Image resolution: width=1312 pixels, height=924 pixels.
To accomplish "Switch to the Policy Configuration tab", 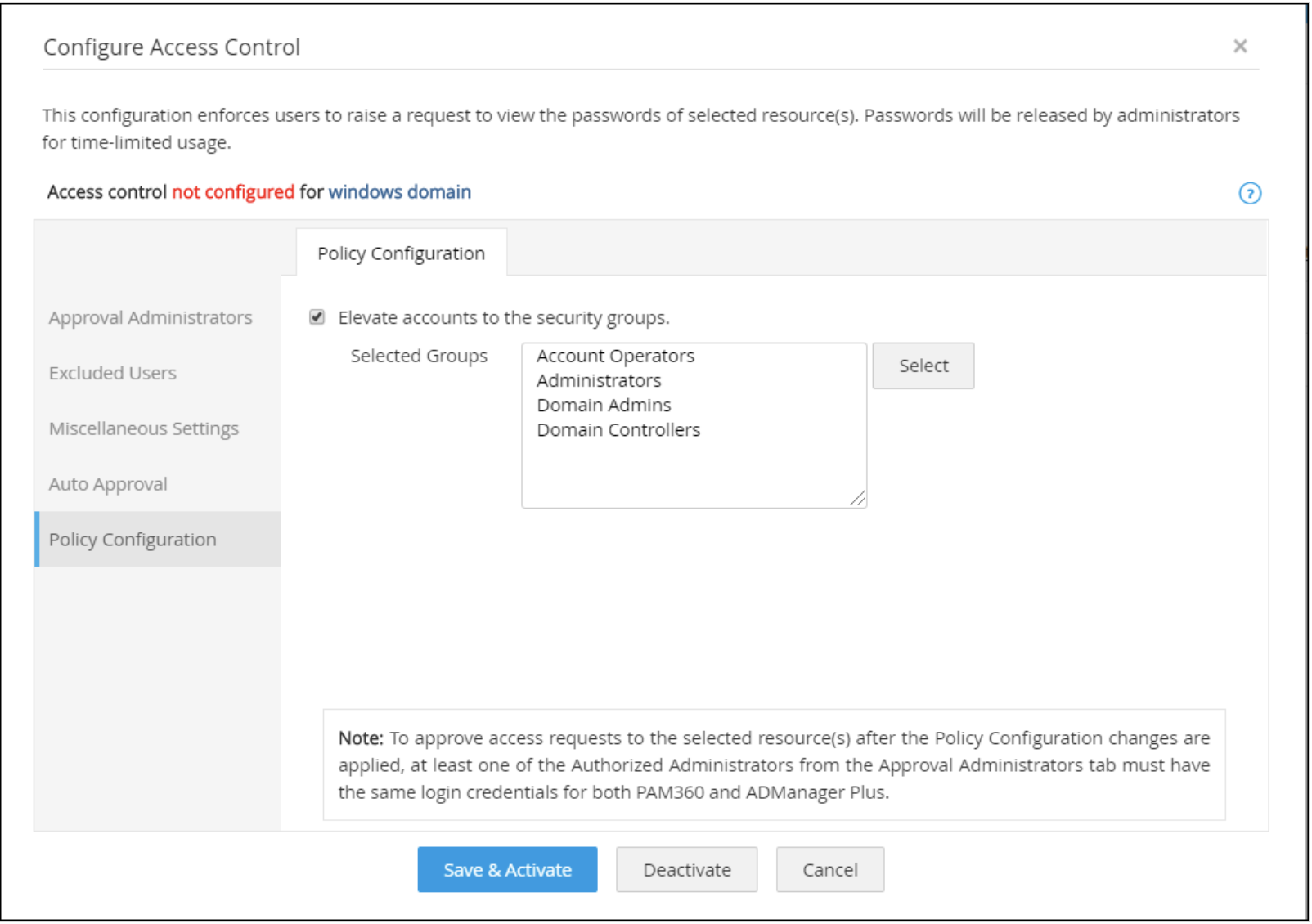I will [402, 253].
